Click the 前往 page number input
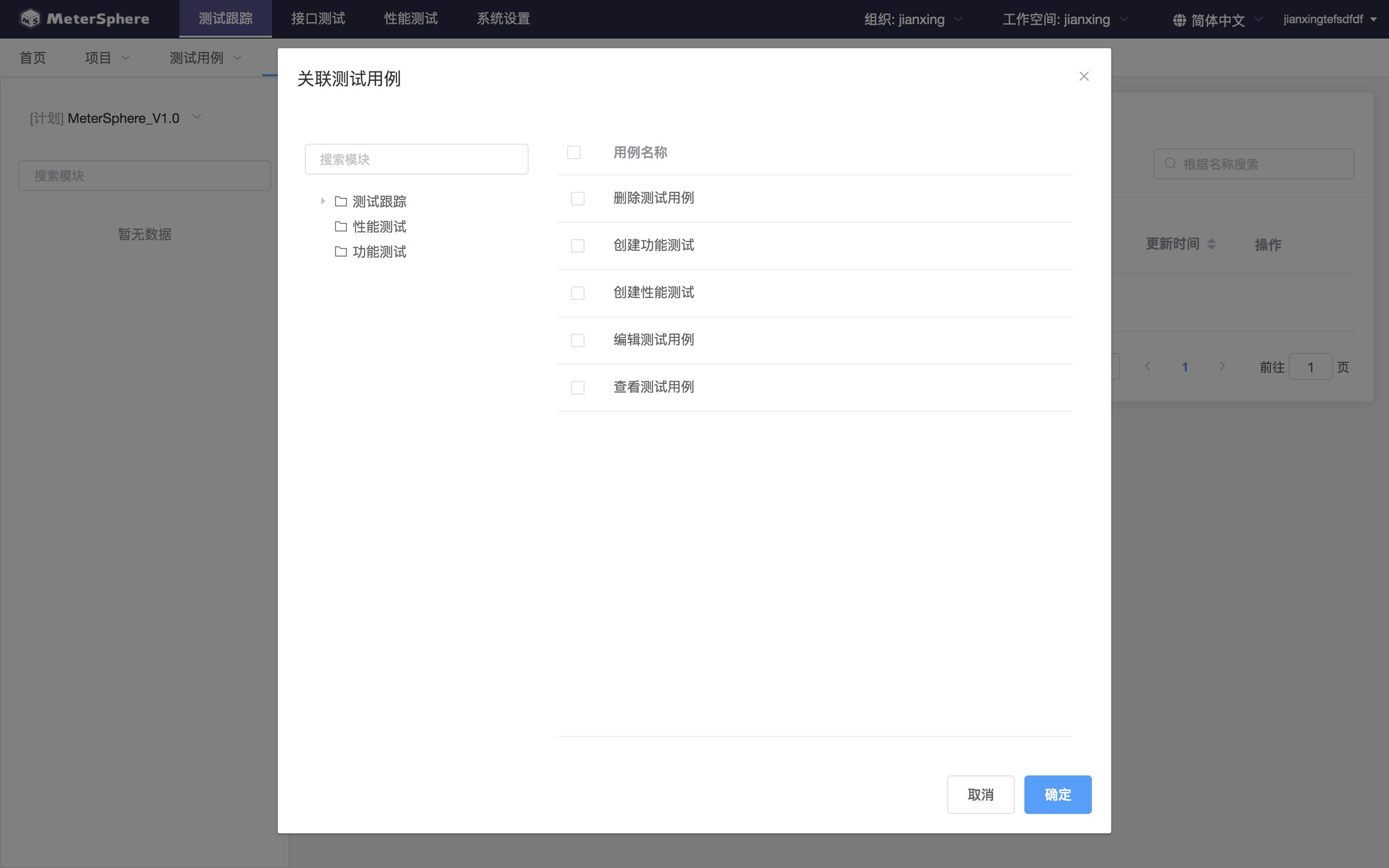This screenshot has height=868, width=1389. [1310, 367]
